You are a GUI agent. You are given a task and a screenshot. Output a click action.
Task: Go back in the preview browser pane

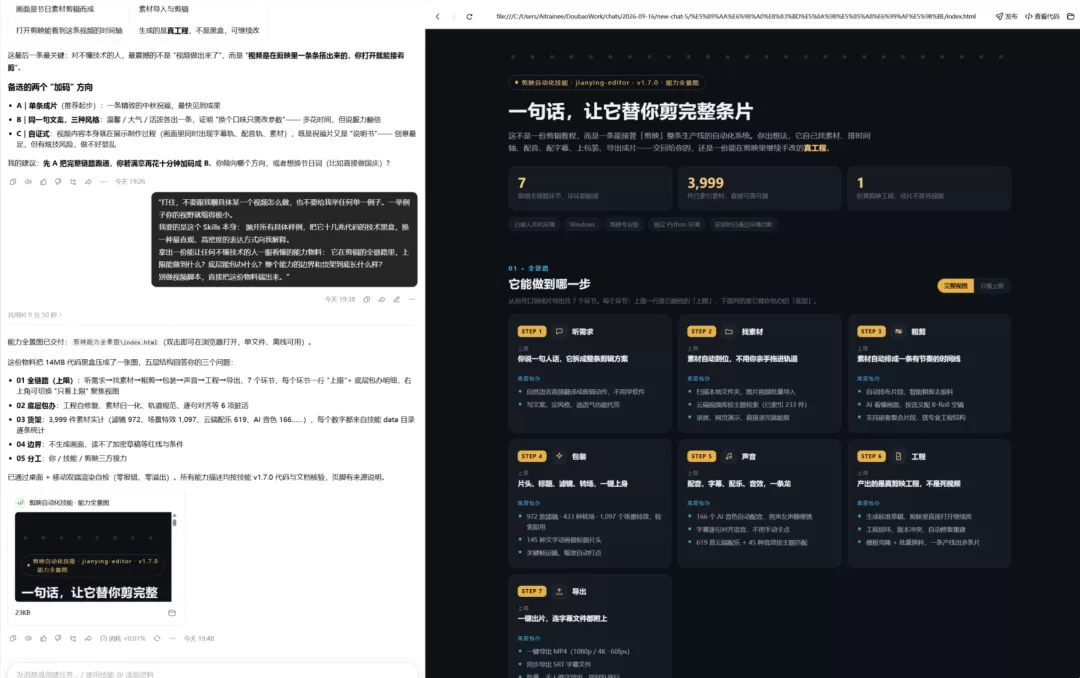(437, 17)
